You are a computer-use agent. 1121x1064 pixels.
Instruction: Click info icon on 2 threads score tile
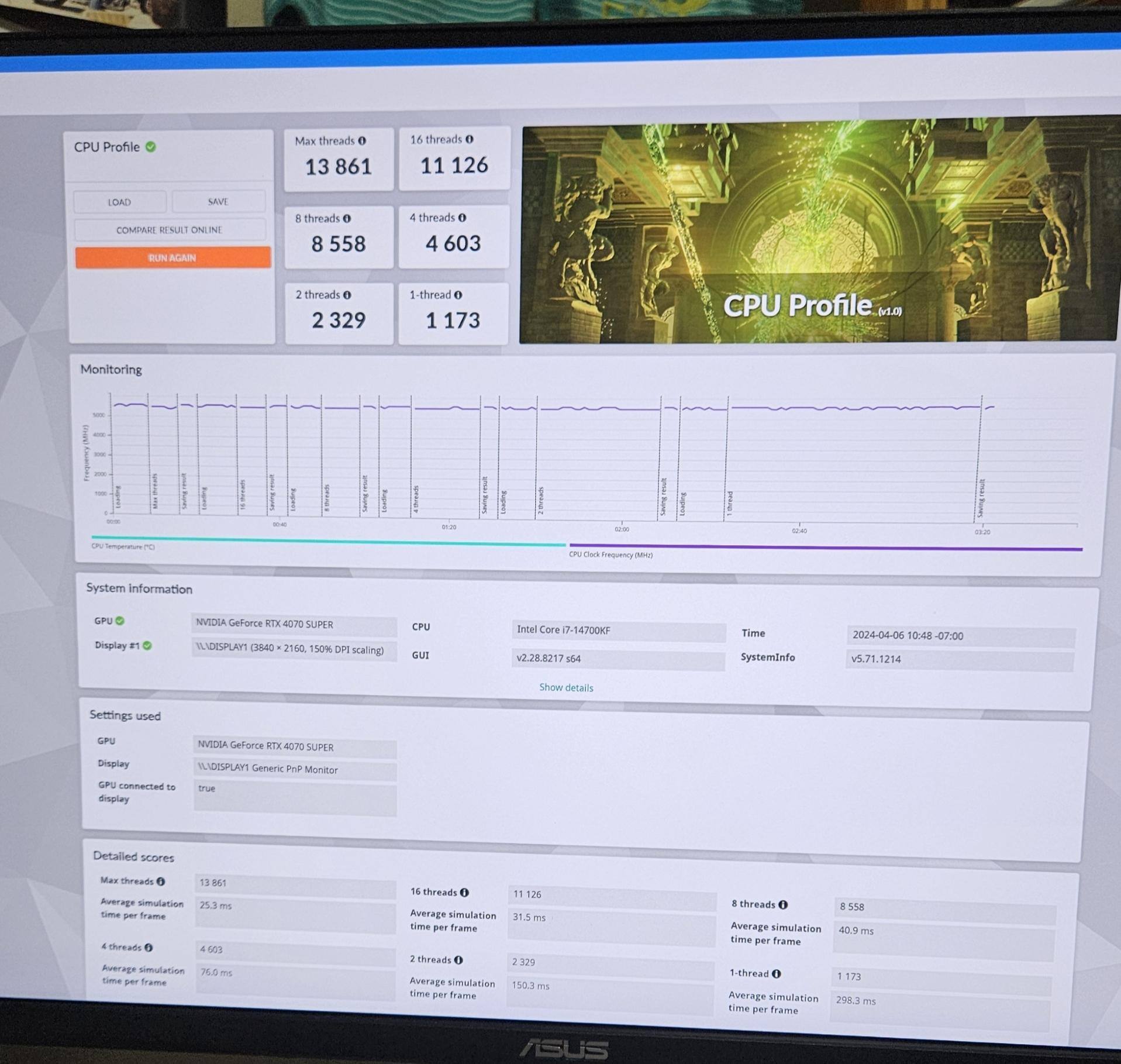click(347, 295)
